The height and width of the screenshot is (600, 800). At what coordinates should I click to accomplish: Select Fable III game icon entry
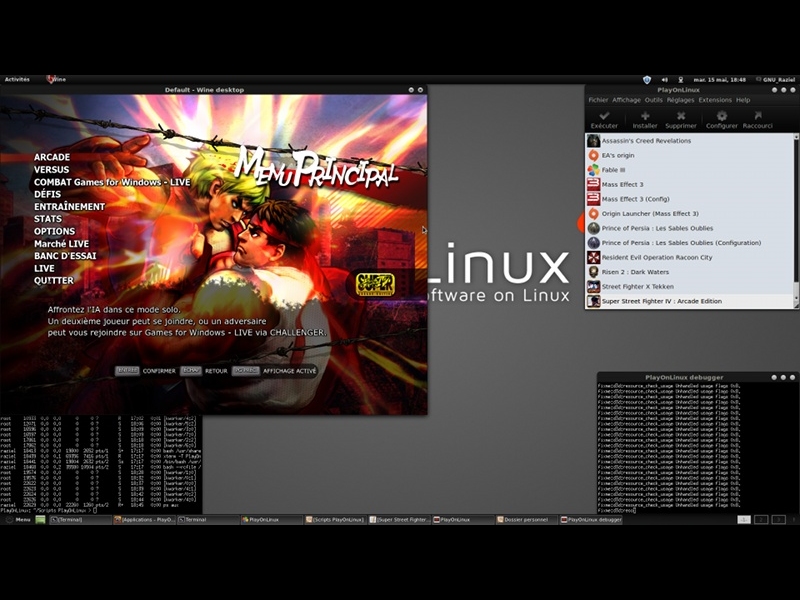[x=594, y=170]
